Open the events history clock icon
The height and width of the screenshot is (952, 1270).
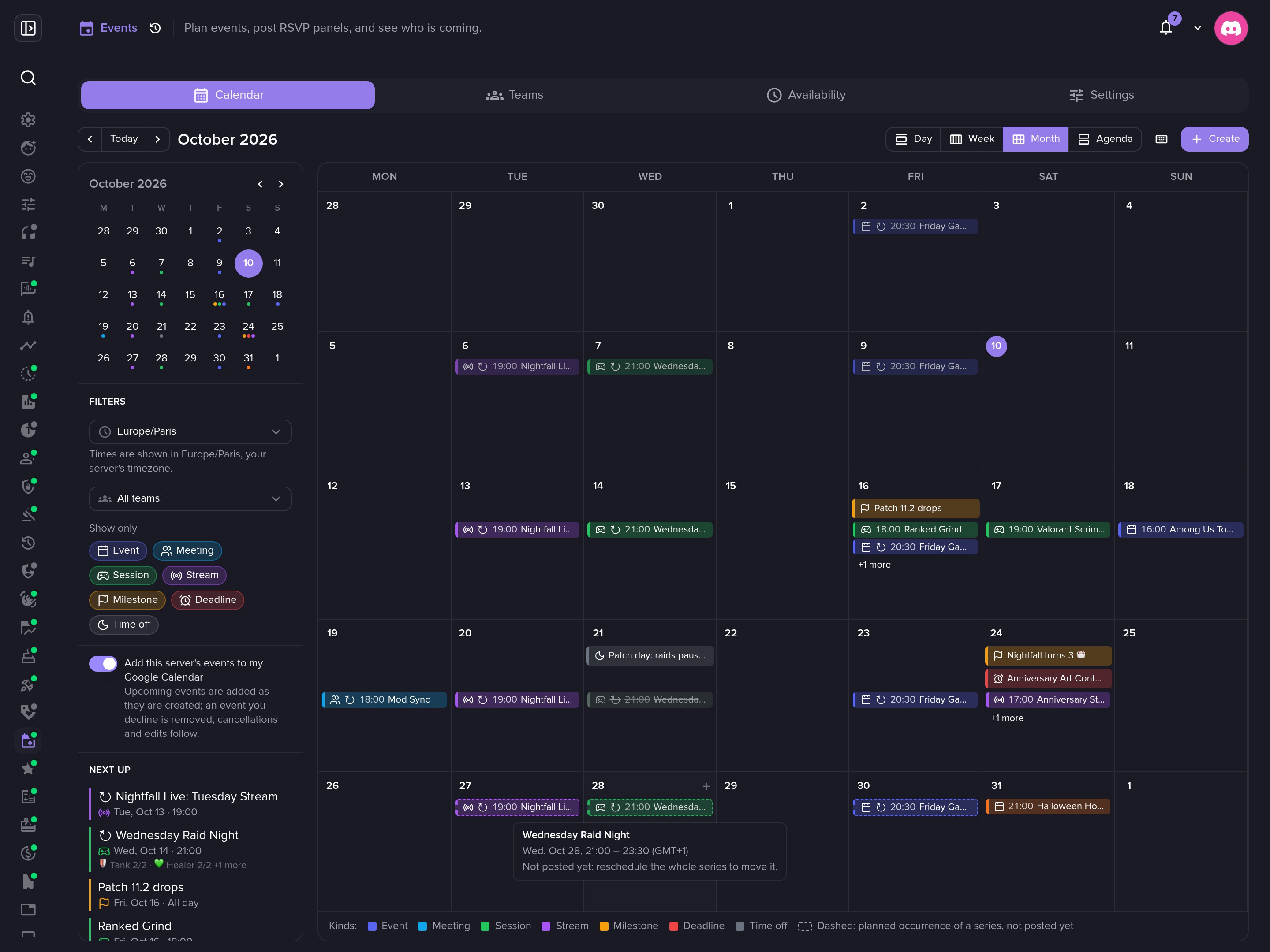pos(155,28)
